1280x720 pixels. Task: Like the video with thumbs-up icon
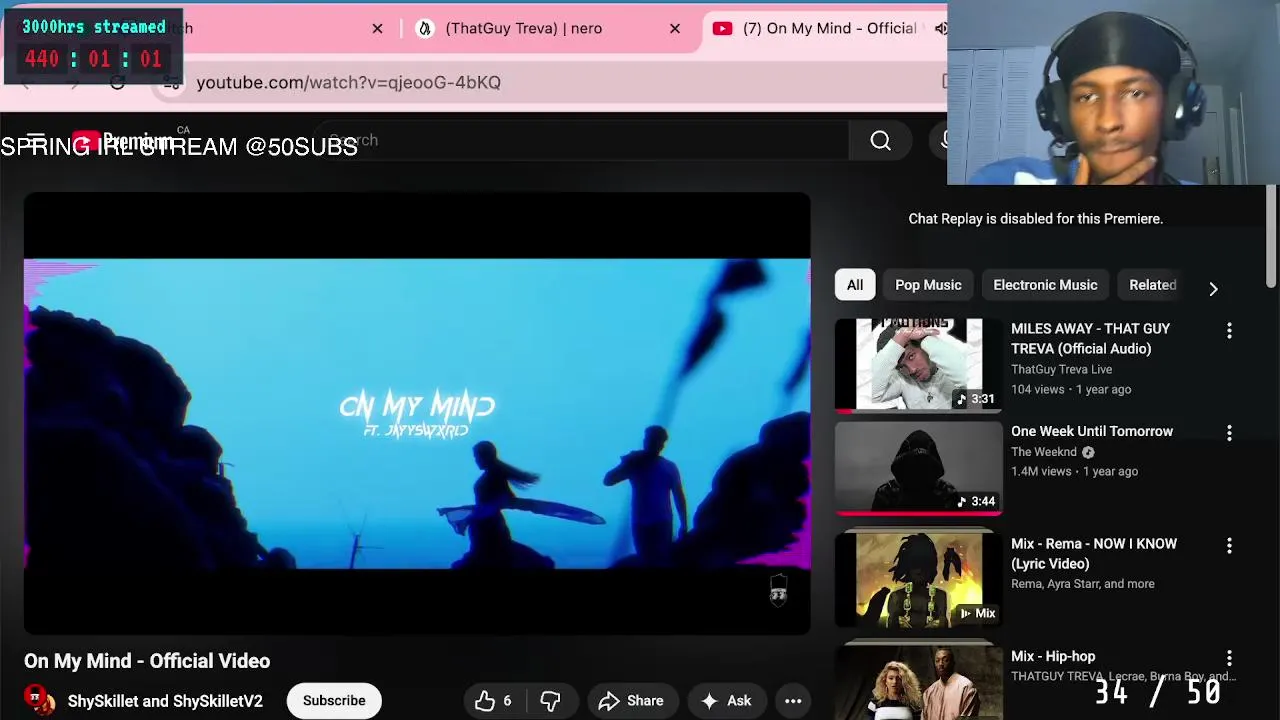pyautogui.click(x=485, y=701)
